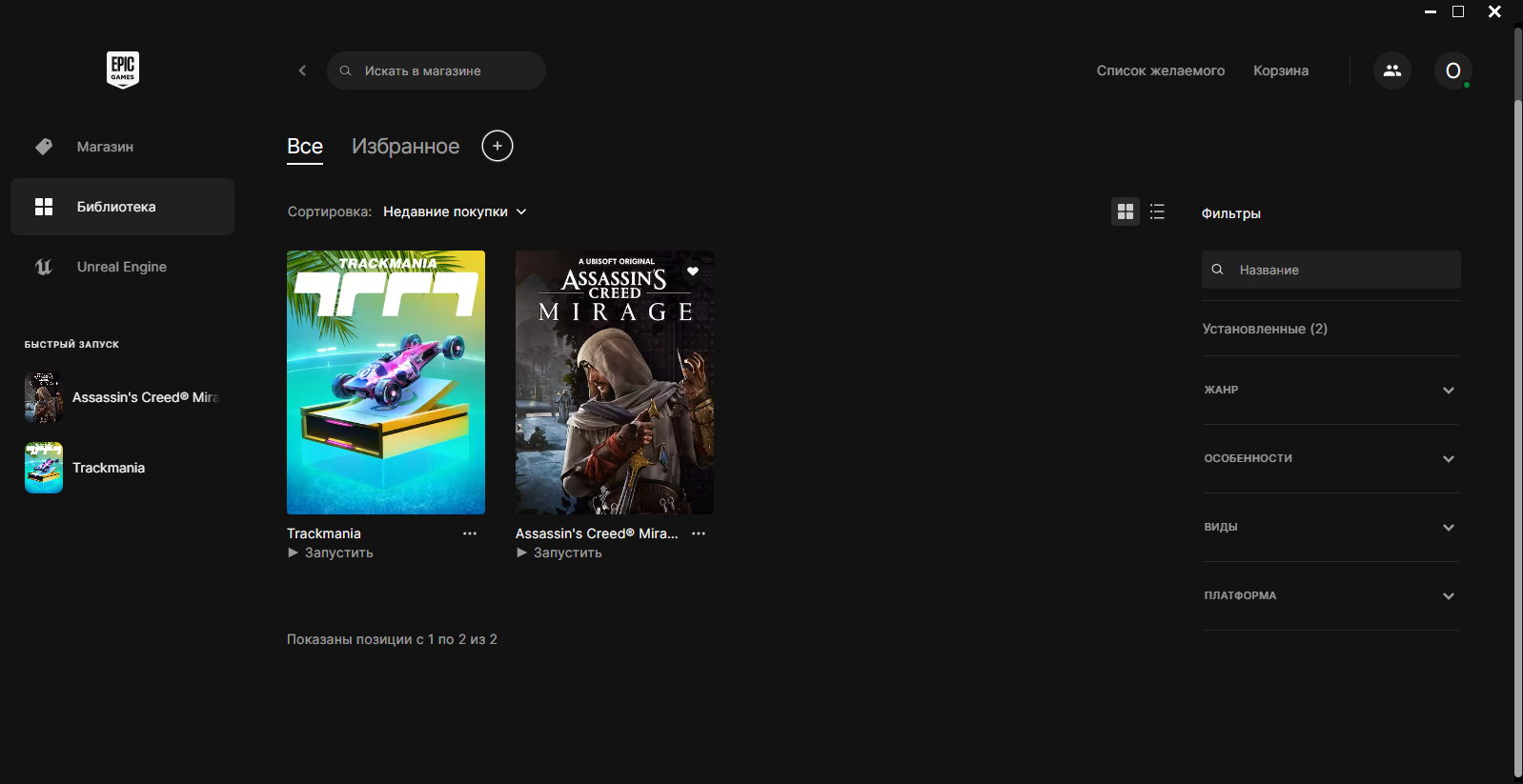
Task: Go back with the arrow icon
Action: pyautogui.click(x=302, y=70)
